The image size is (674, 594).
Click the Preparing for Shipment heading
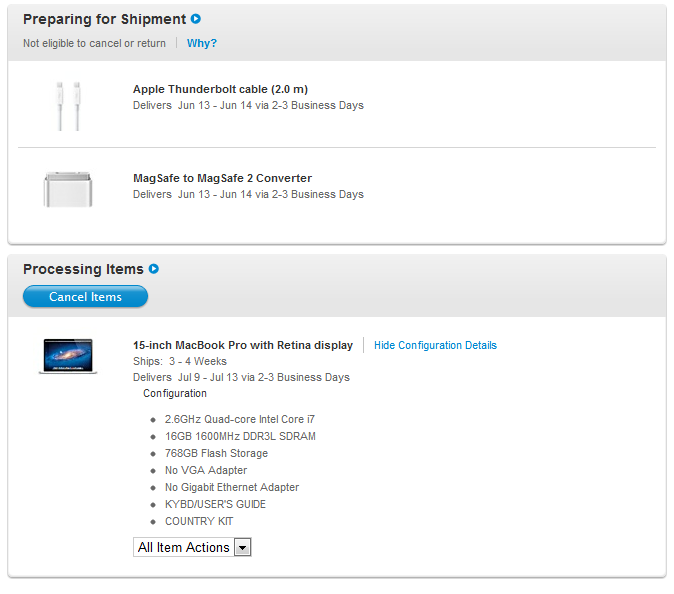coord(104,19)
